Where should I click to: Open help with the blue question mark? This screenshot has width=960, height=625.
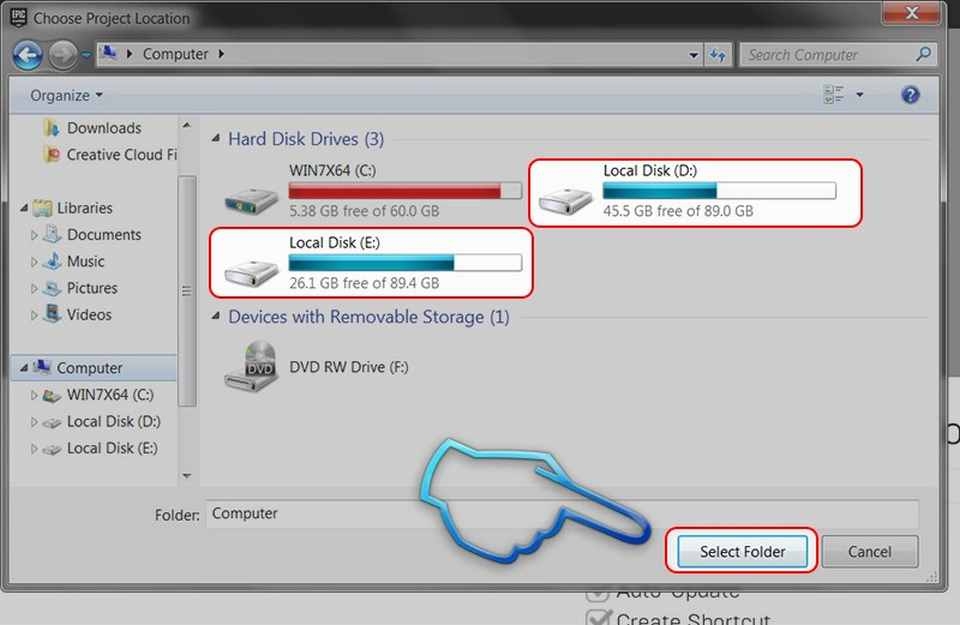(910, 95)
